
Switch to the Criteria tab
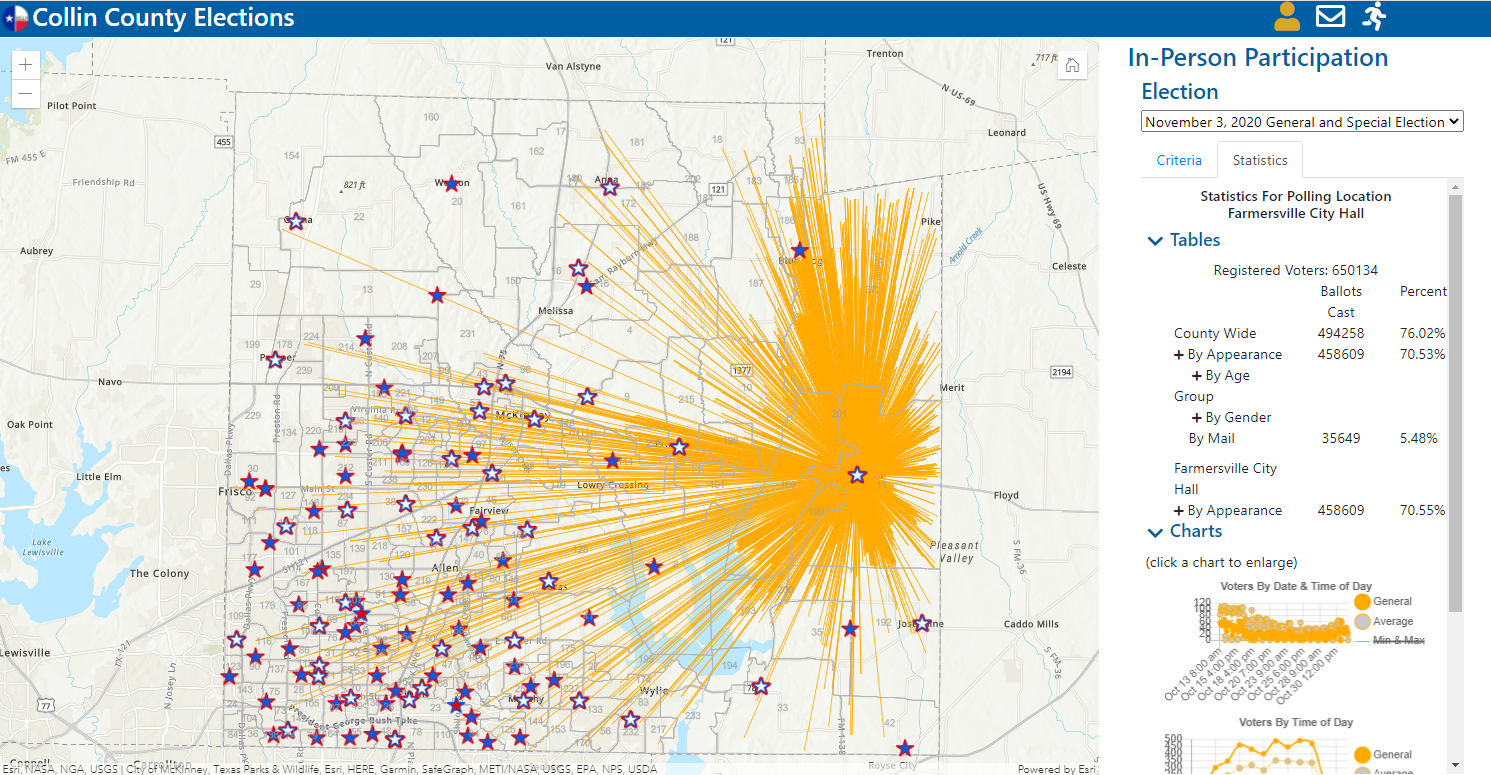(1179, 160)
